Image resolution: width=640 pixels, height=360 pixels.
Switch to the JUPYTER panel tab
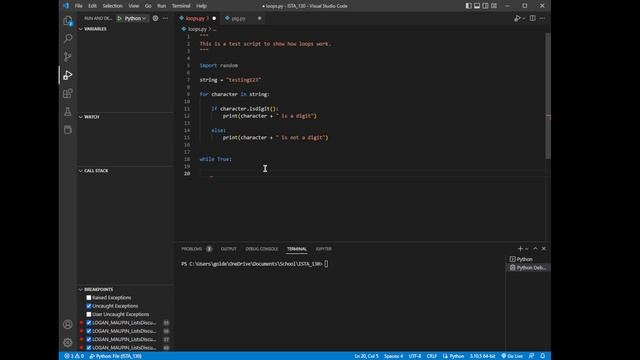(x=323, y=249)
